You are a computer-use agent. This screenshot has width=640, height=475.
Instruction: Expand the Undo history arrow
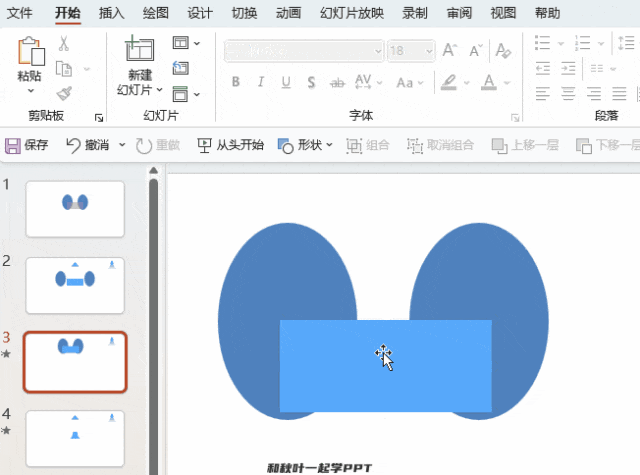(122, 145)
